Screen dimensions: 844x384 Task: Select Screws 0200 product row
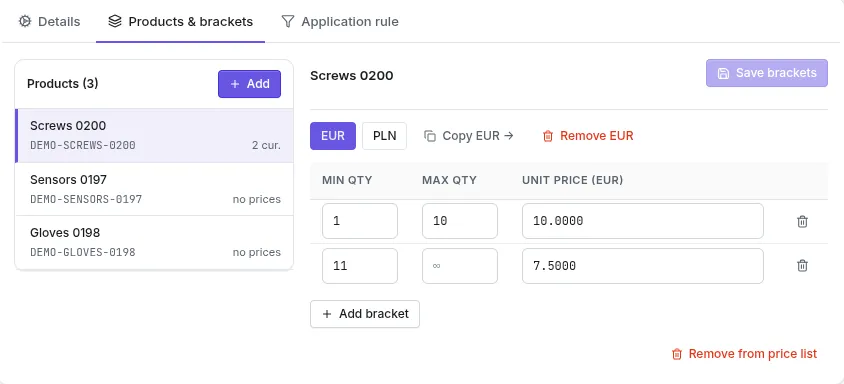coord(154,136)
